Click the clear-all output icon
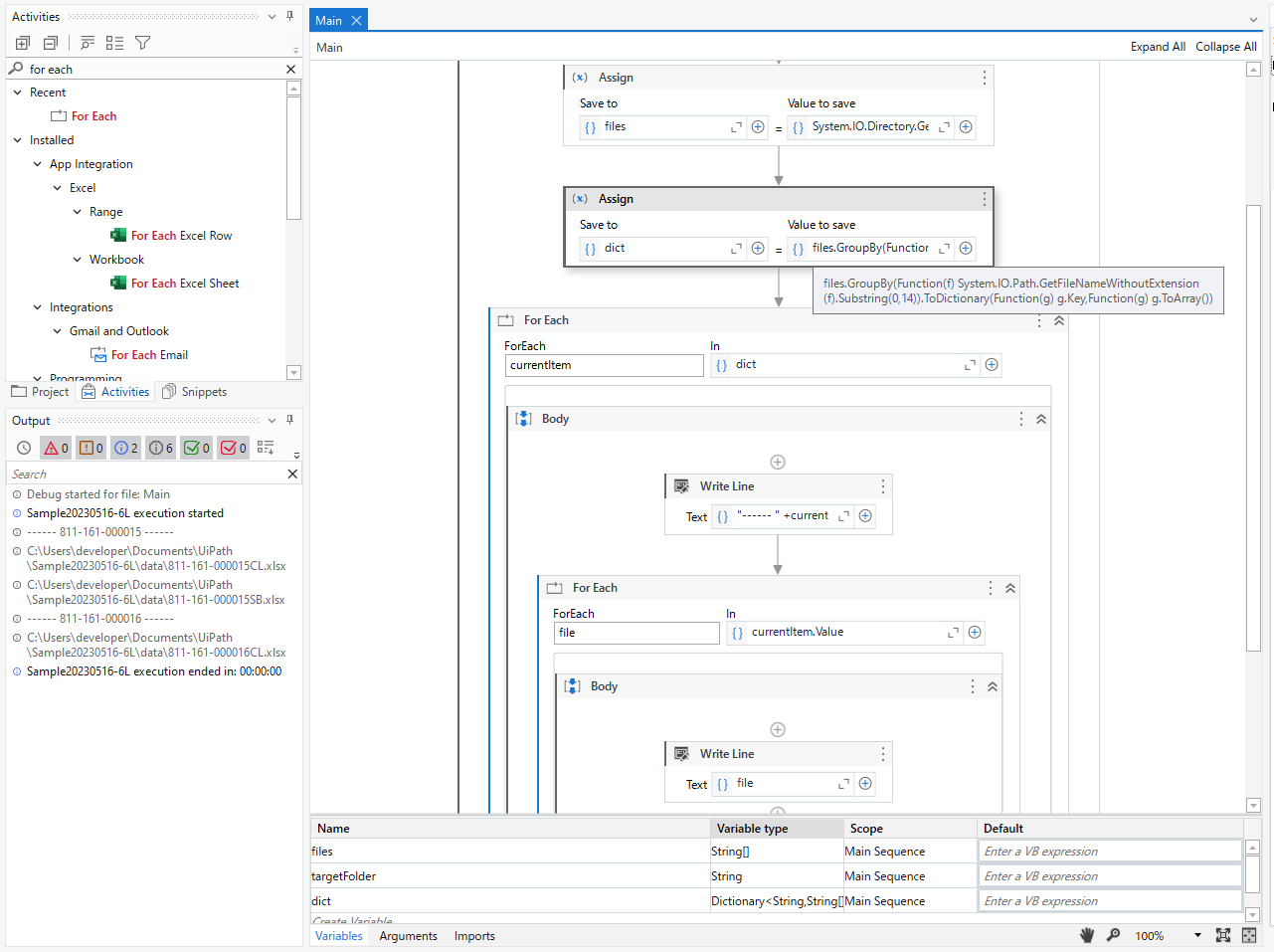Screen dimensions: 1274x952 (266, 448)
